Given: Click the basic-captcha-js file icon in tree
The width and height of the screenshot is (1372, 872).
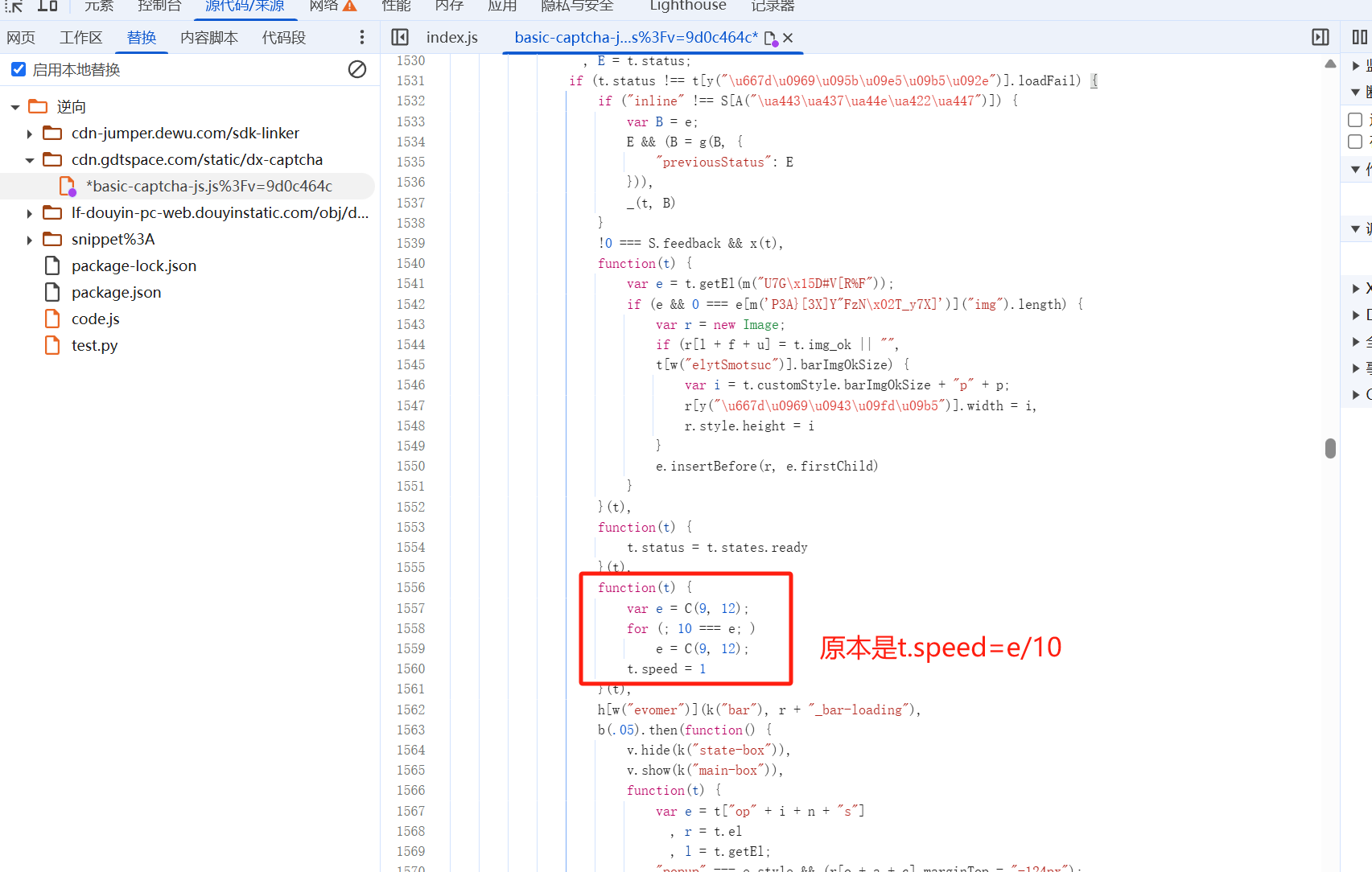Looking at the screenshot, I should point(68,186).
